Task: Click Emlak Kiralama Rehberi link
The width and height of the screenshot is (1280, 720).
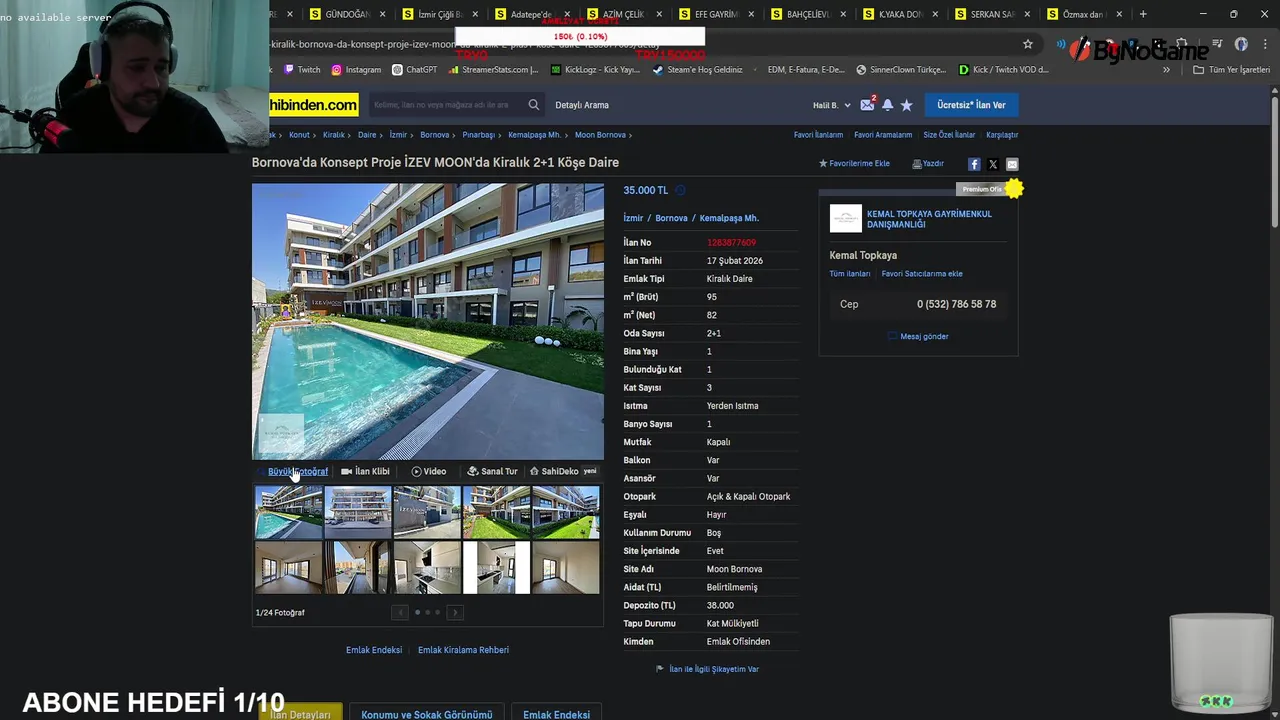Action: point(463,650)
